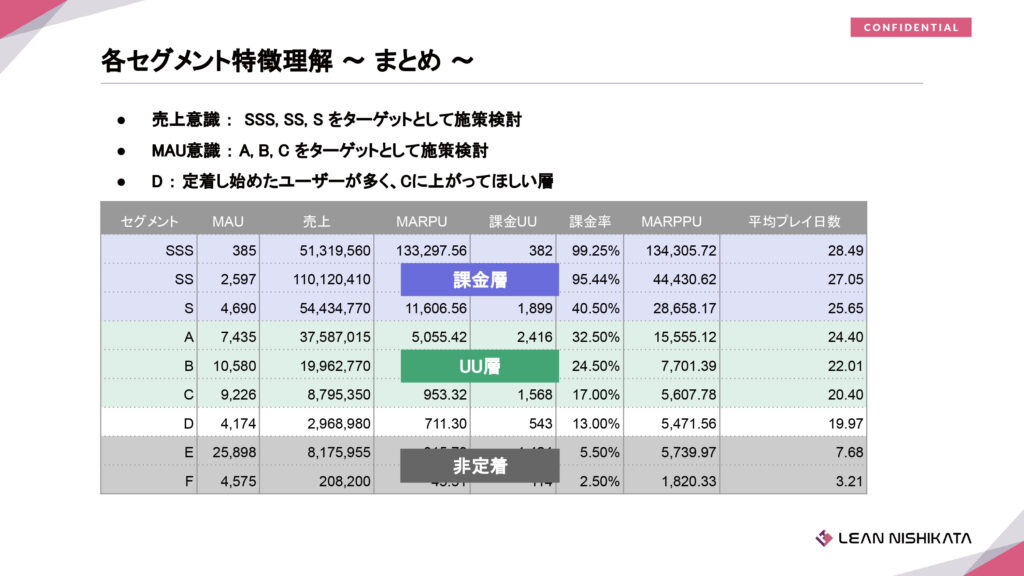
Task: Click the 99.25% paying rate cell
Action: click(x=595, y=251)
